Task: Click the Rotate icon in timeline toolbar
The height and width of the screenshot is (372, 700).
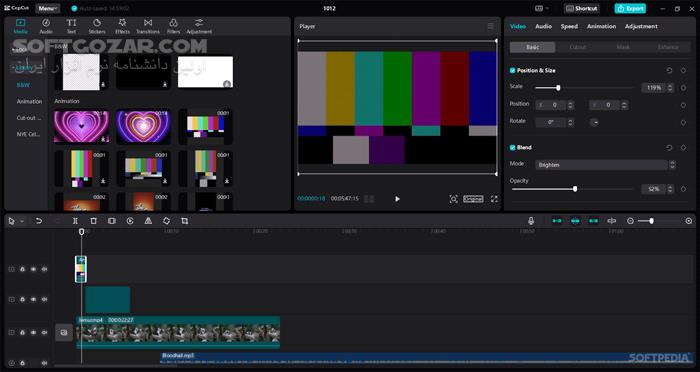Action: click(166, 221)
